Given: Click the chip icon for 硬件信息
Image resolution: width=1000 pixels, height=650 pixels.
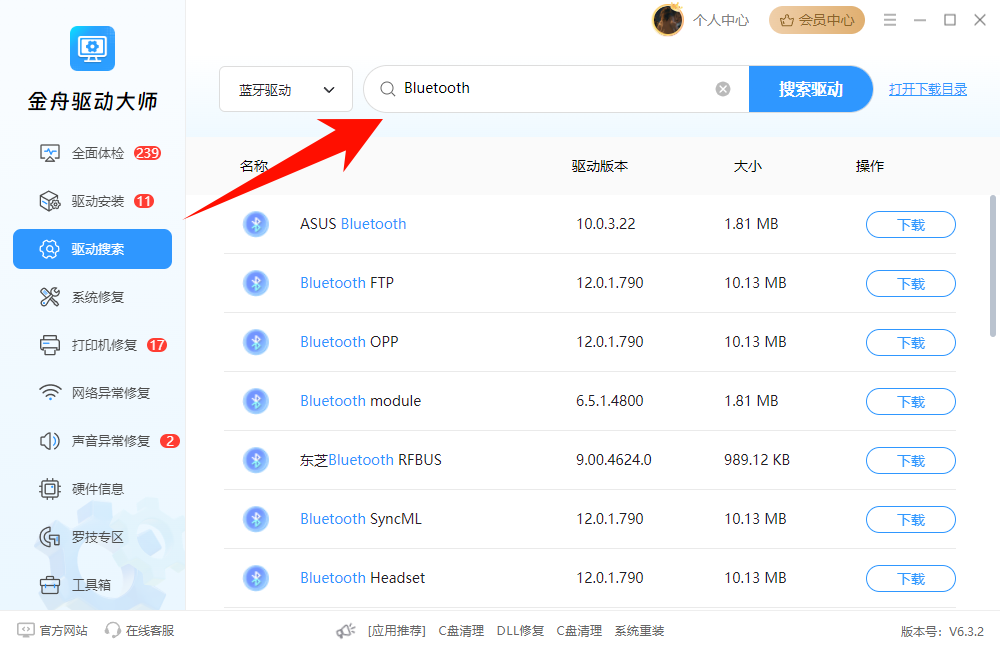Looking at the screenshot, I should click(50, 489).
